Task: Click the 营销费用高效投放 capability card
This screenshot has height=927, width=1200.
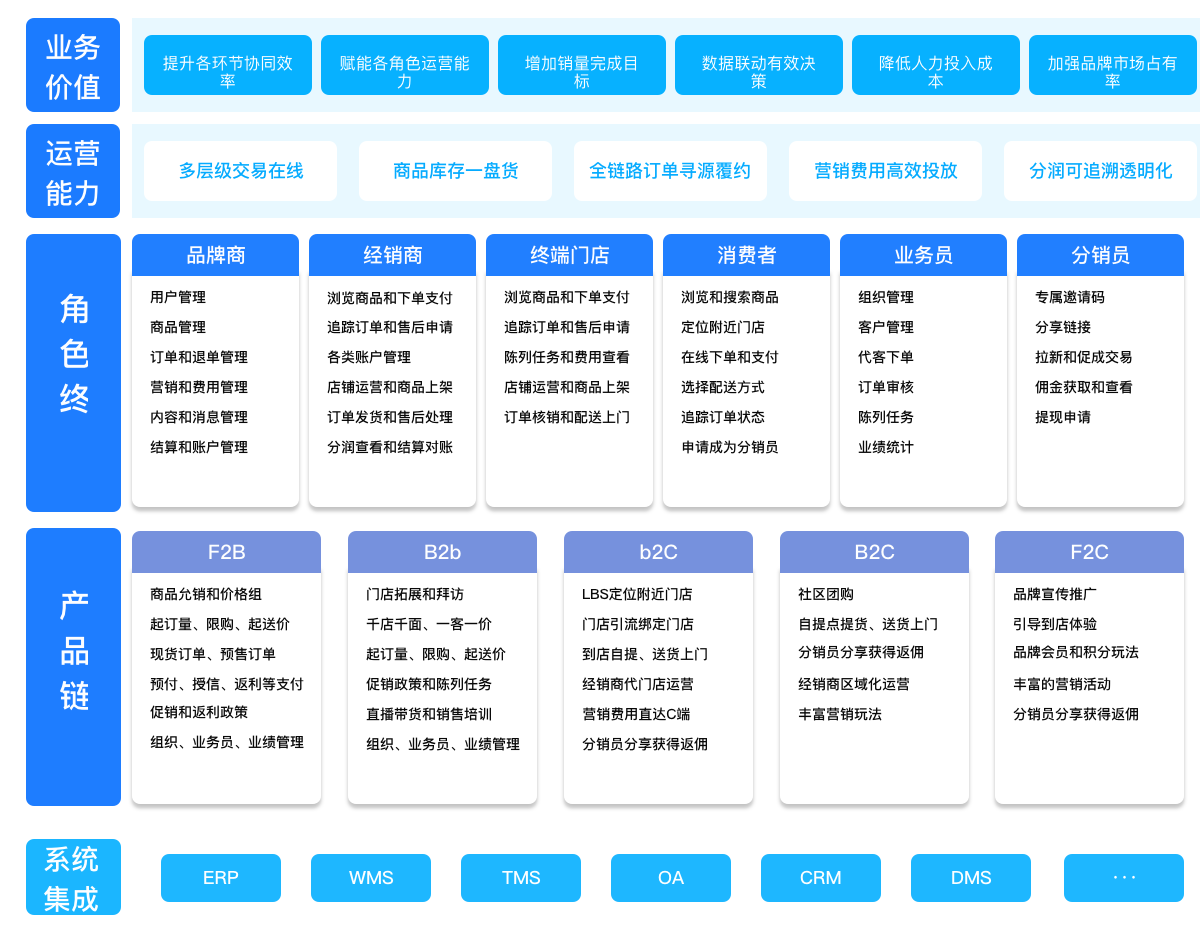Action: tap(885, 171)
